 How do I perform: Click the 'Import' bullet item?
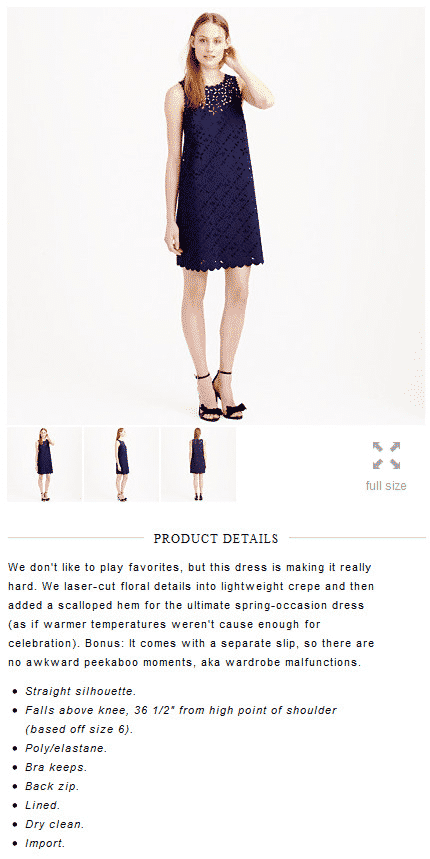coord(45,843)
